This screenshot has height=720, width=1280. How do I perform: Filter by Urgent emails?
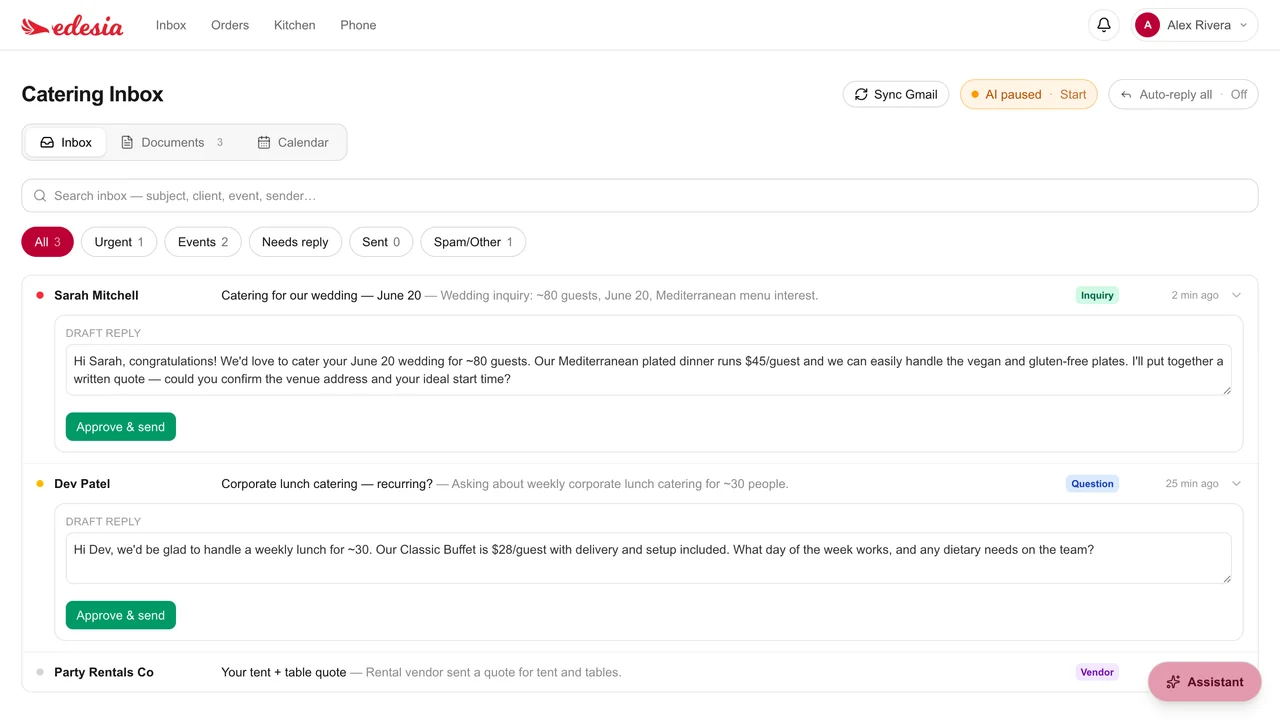(x=119, y=242)
